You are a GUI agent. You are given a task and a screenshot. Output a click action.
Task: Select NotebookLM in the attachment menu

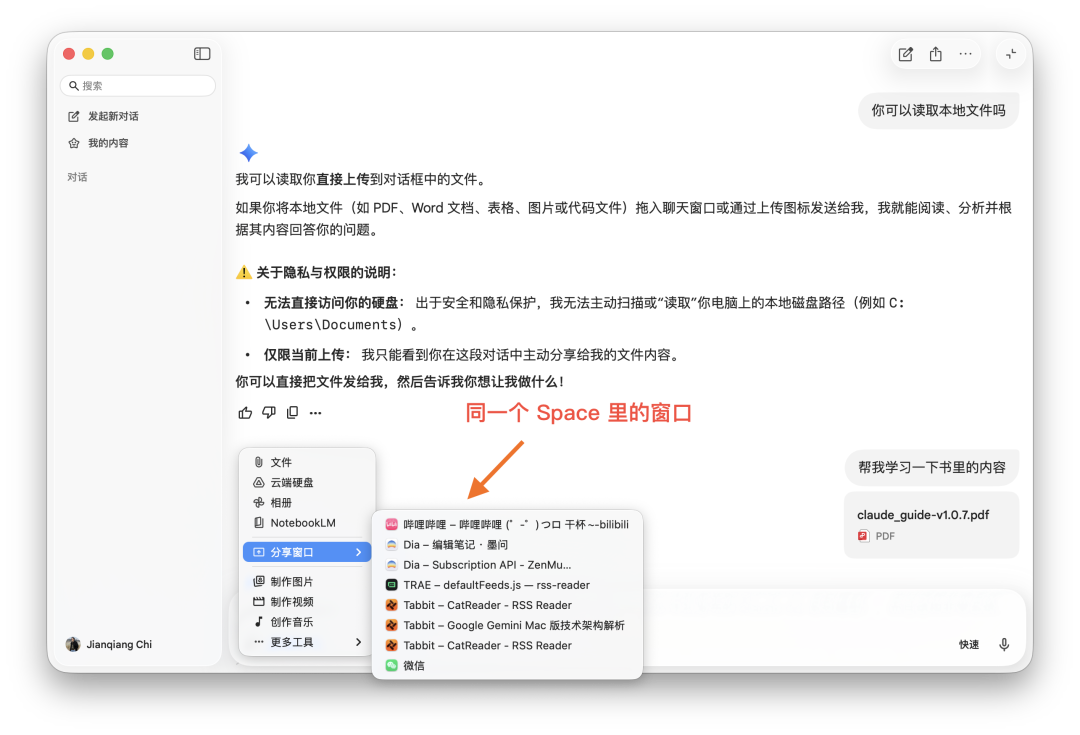307,523
